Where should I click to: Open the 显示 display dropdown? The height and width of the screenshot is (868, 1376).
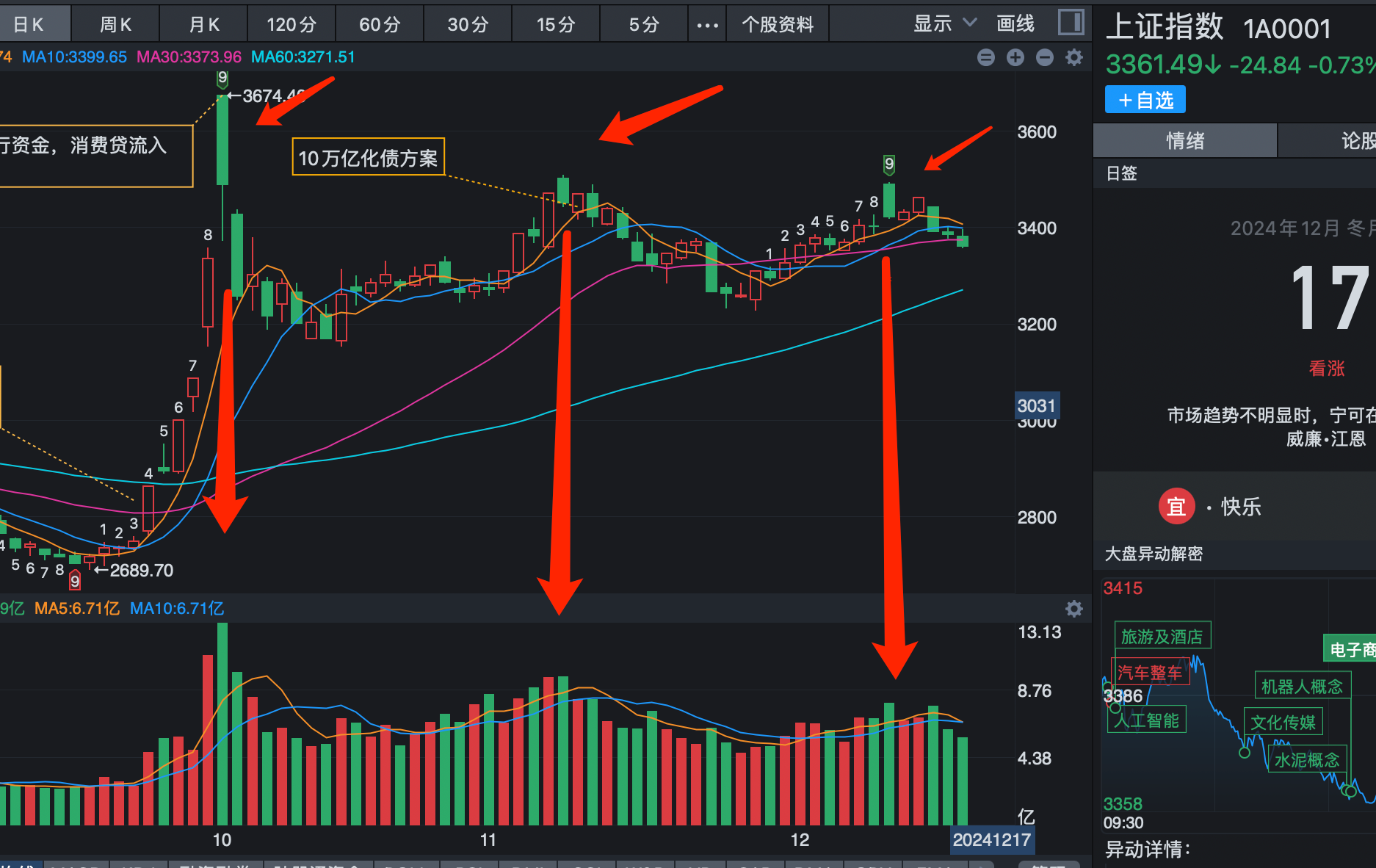click(x=944, y=23)
